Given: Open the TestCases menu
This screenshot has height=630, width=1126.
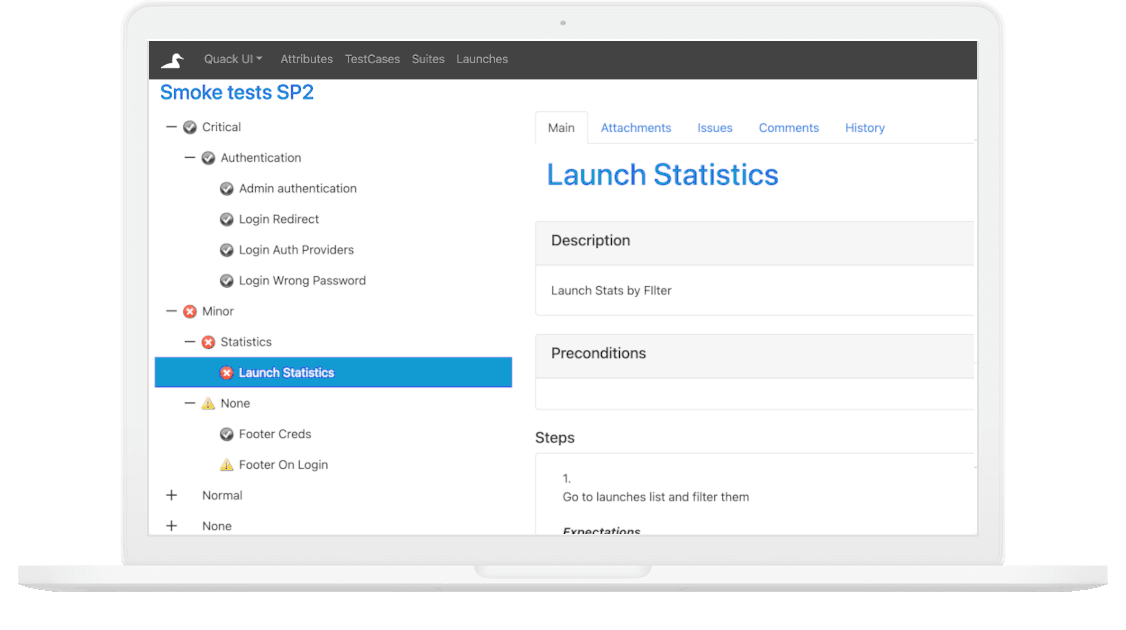Looking at the screenshot, I should tap(372, 59).
